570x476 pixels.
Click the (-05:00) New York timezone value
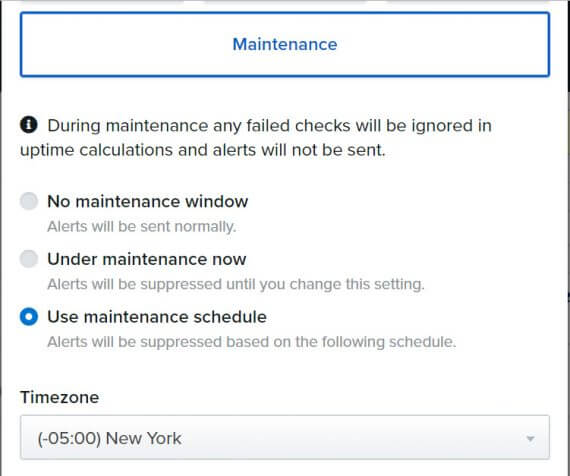[x=109, y=438]
